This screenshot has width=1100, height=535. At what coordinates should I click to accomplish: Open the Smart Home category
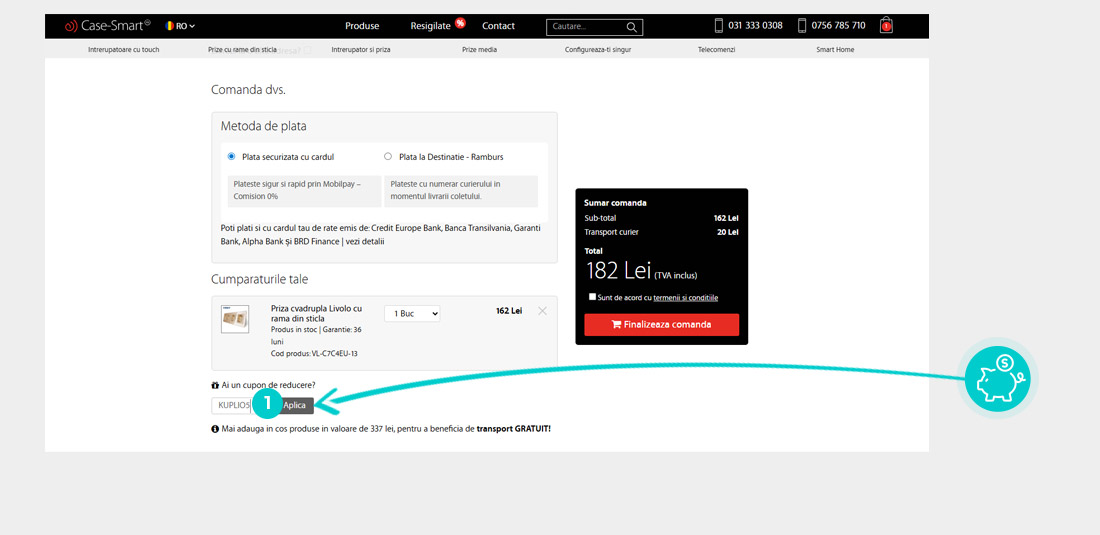[835, 49]
